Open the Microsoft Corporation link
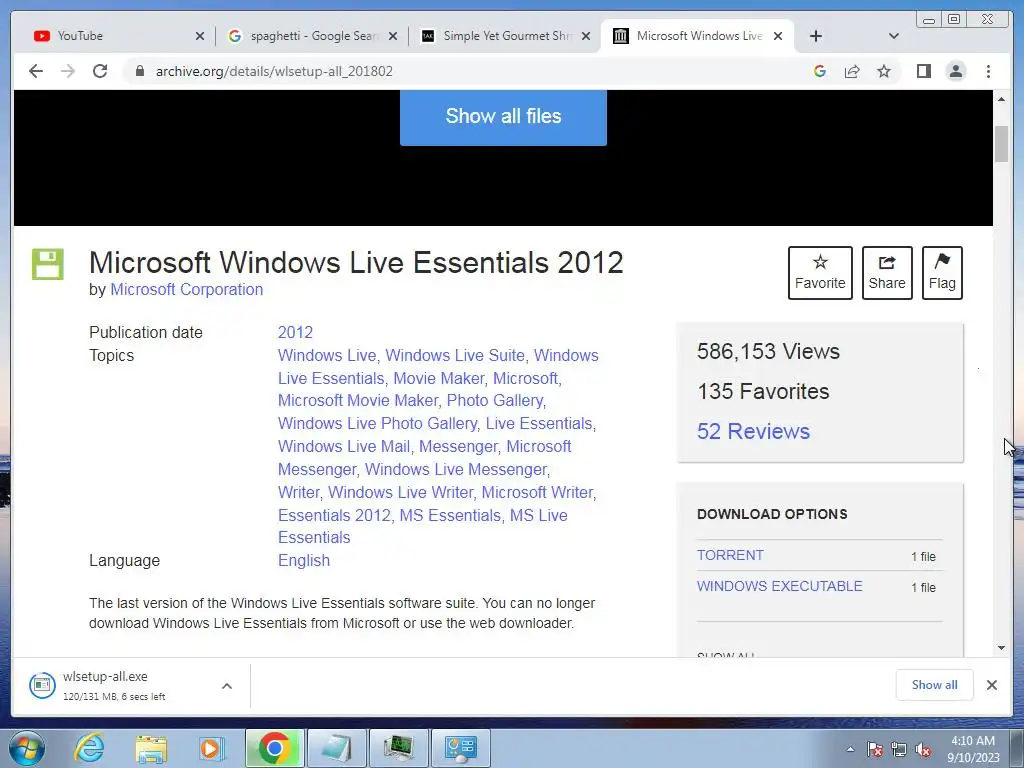 pos(187,289)
